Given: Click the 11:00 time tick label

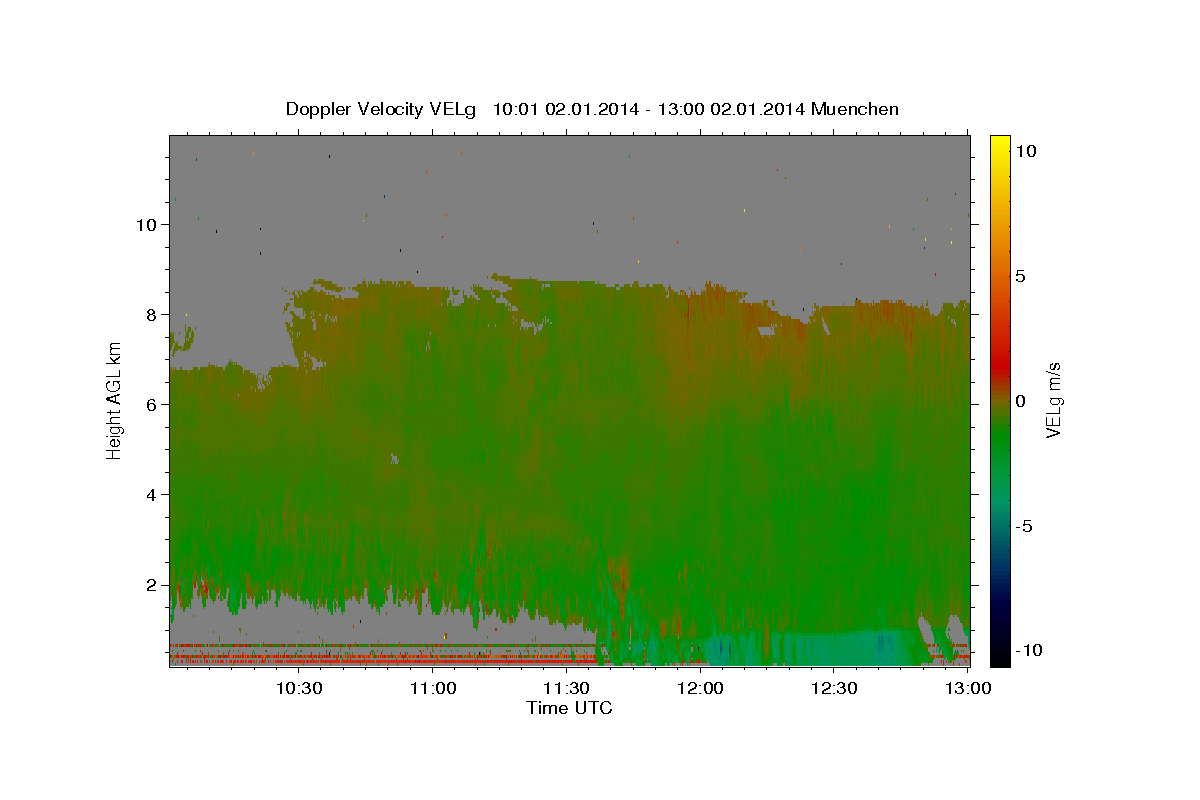Looking at the screenshot, I should (x=434, y=688).
